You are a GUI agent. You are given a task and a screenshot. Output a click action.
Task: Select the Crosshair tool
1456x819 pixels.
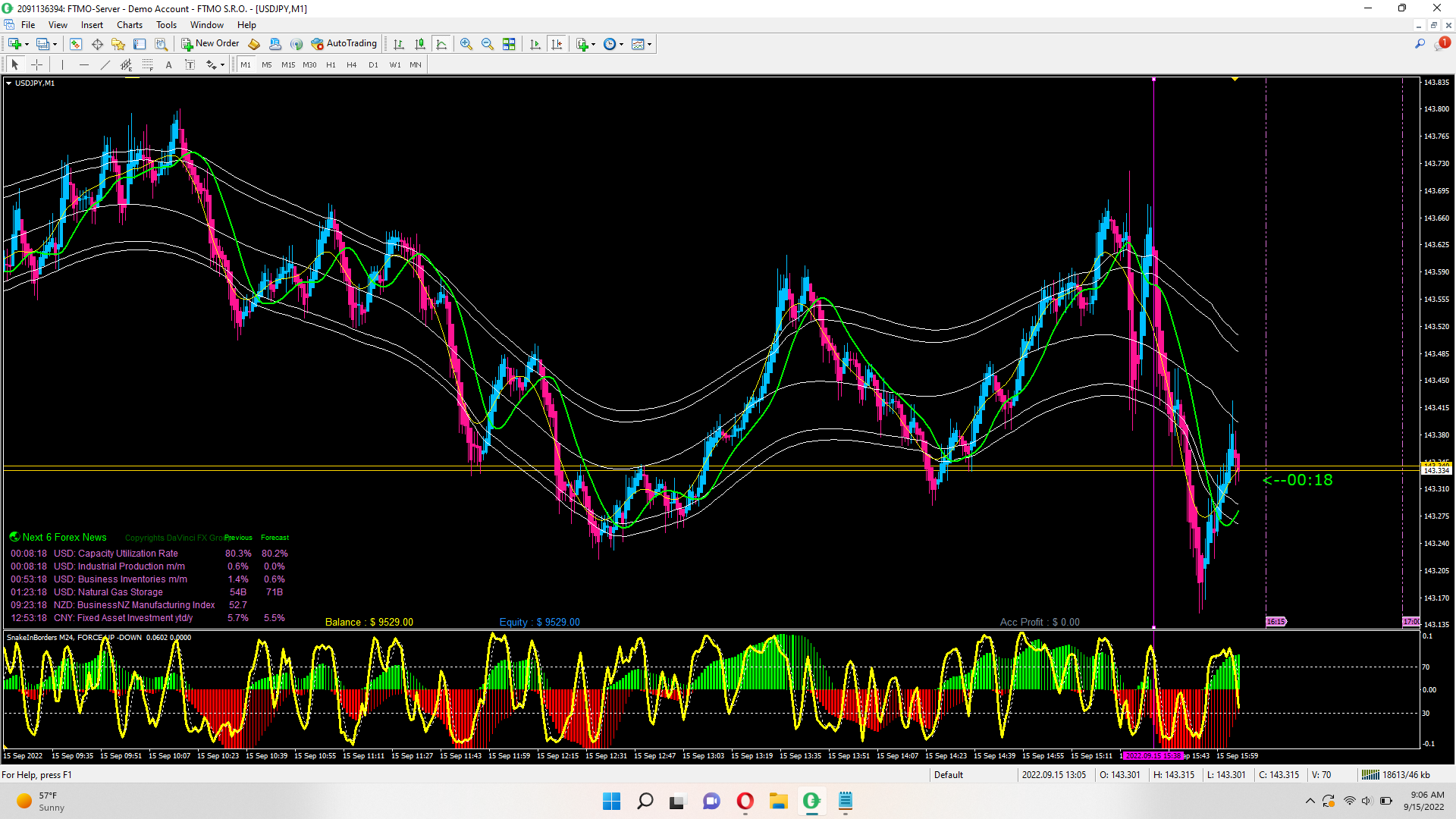coord(36,65)
